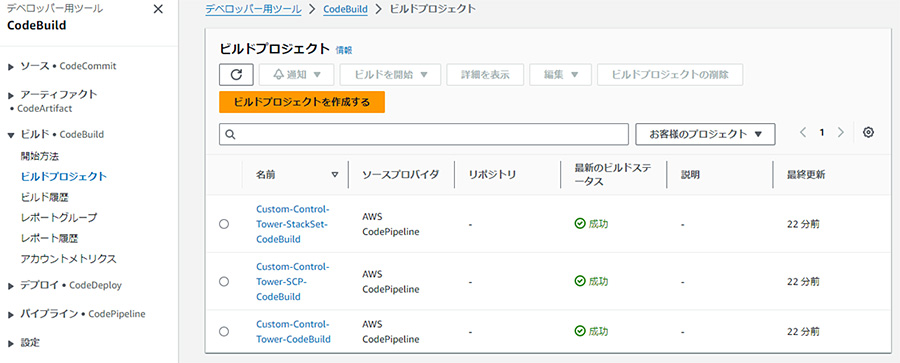Click success status icon for Custom-Control-Tower-StackSet-CodeBuild
The width and height of the screenshot is (900, 363).
tap(580, 224)
